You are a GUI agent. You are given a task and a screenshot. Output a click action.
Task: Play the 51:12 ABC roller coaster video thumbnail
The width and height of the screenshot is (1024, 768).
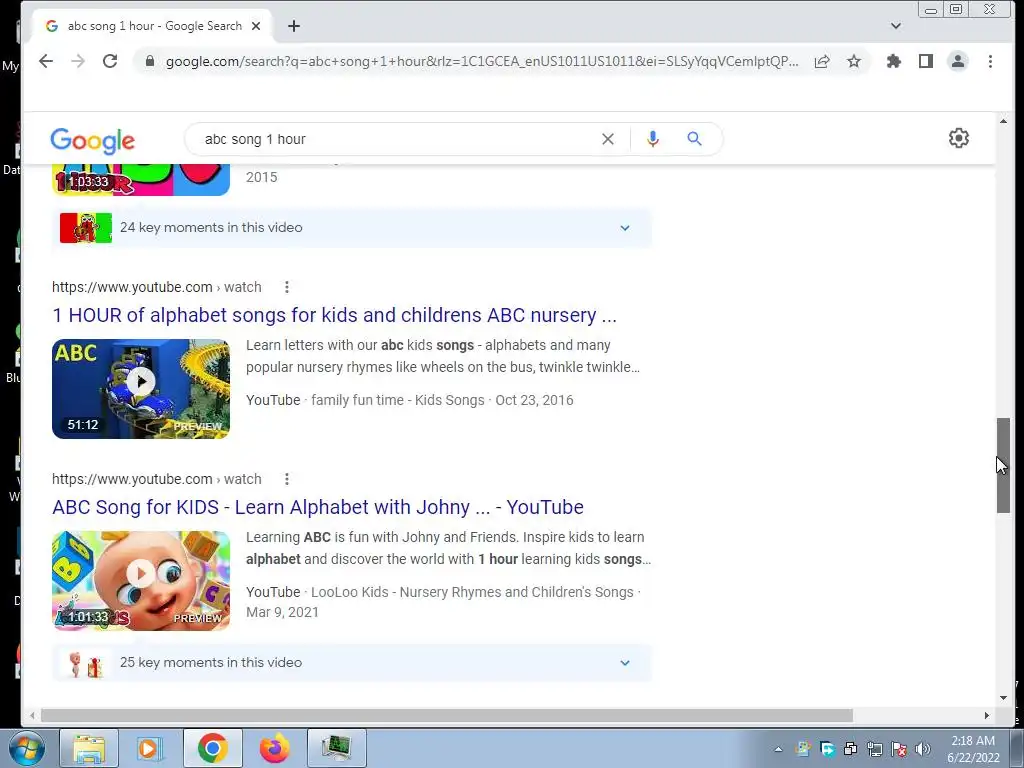coord(141,389)
